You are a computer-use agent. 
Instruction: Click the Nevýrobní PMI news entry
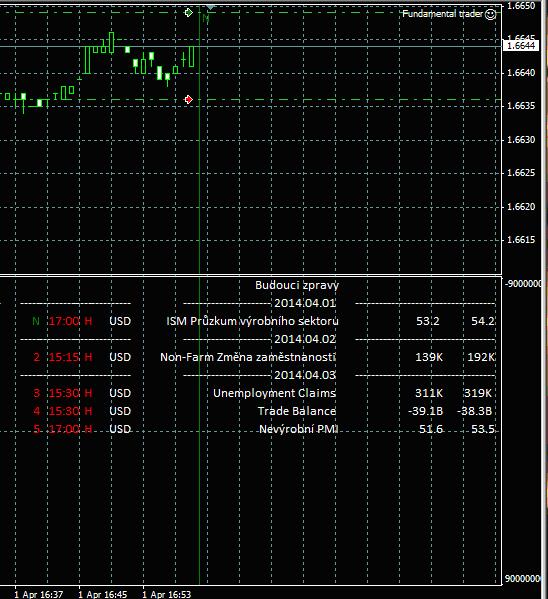pyautogui.click(x=298, y=429)
